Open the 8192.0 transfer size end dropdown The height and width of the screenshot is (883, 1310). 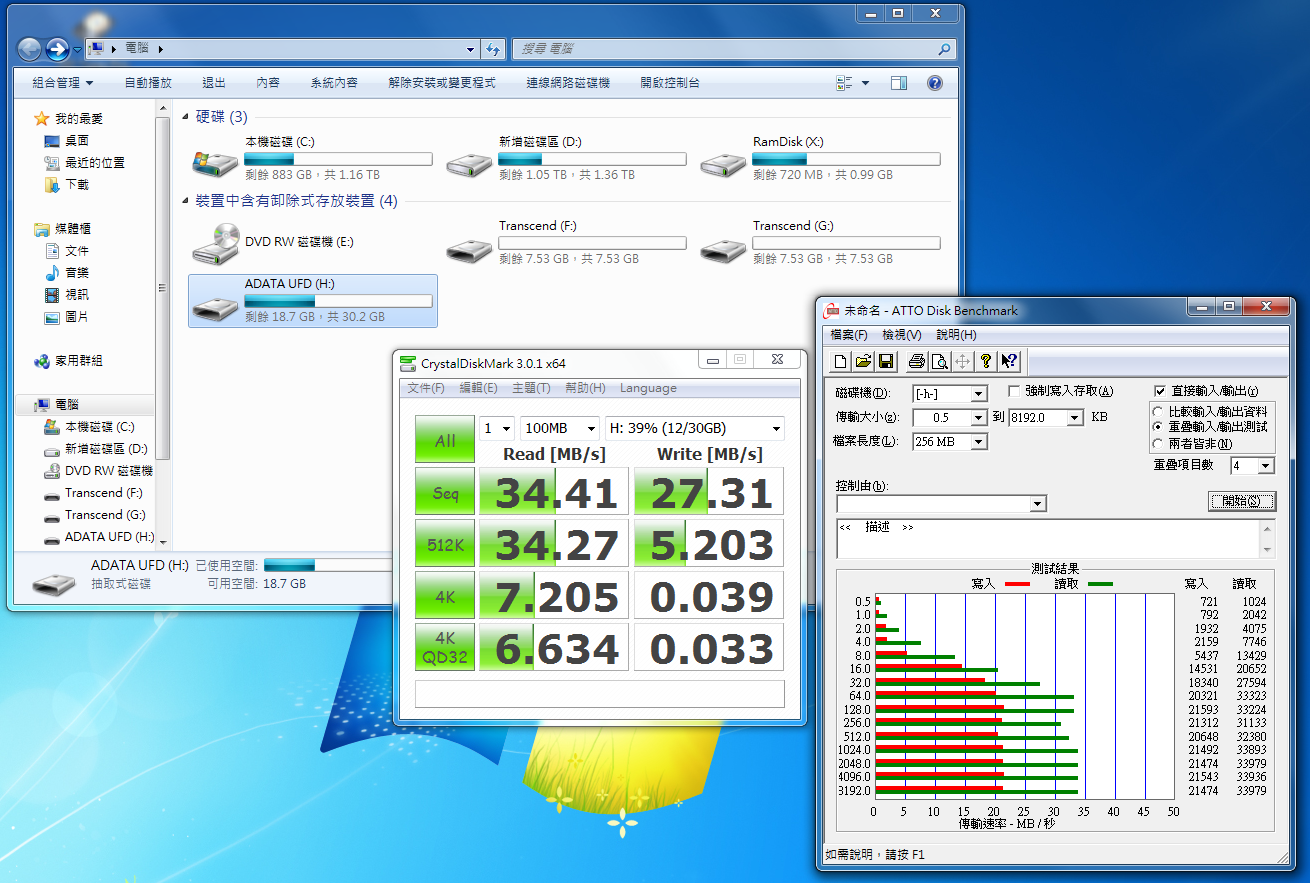tap(1075, 417)
